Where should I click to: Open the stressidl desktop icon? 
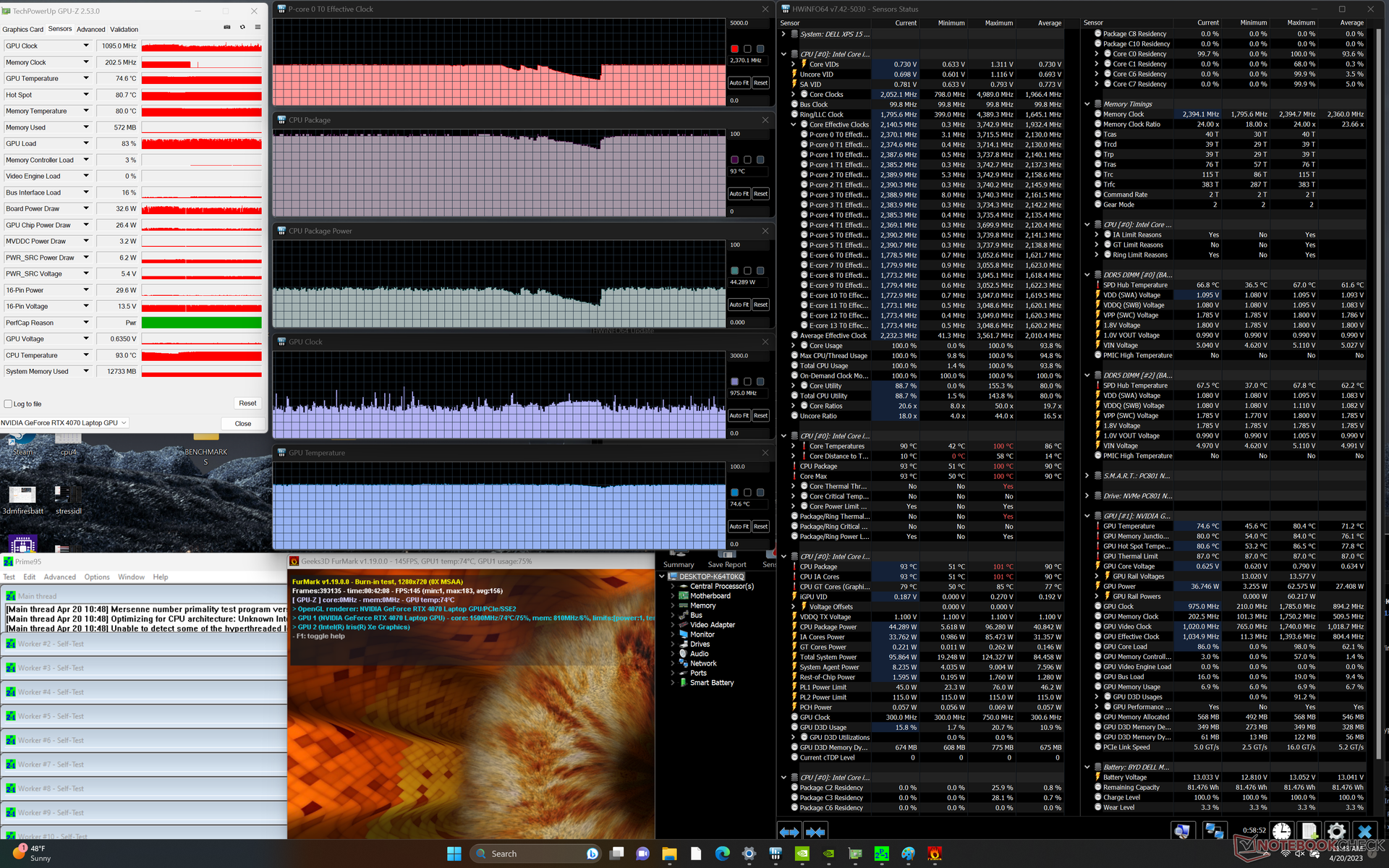coord(69,499)
